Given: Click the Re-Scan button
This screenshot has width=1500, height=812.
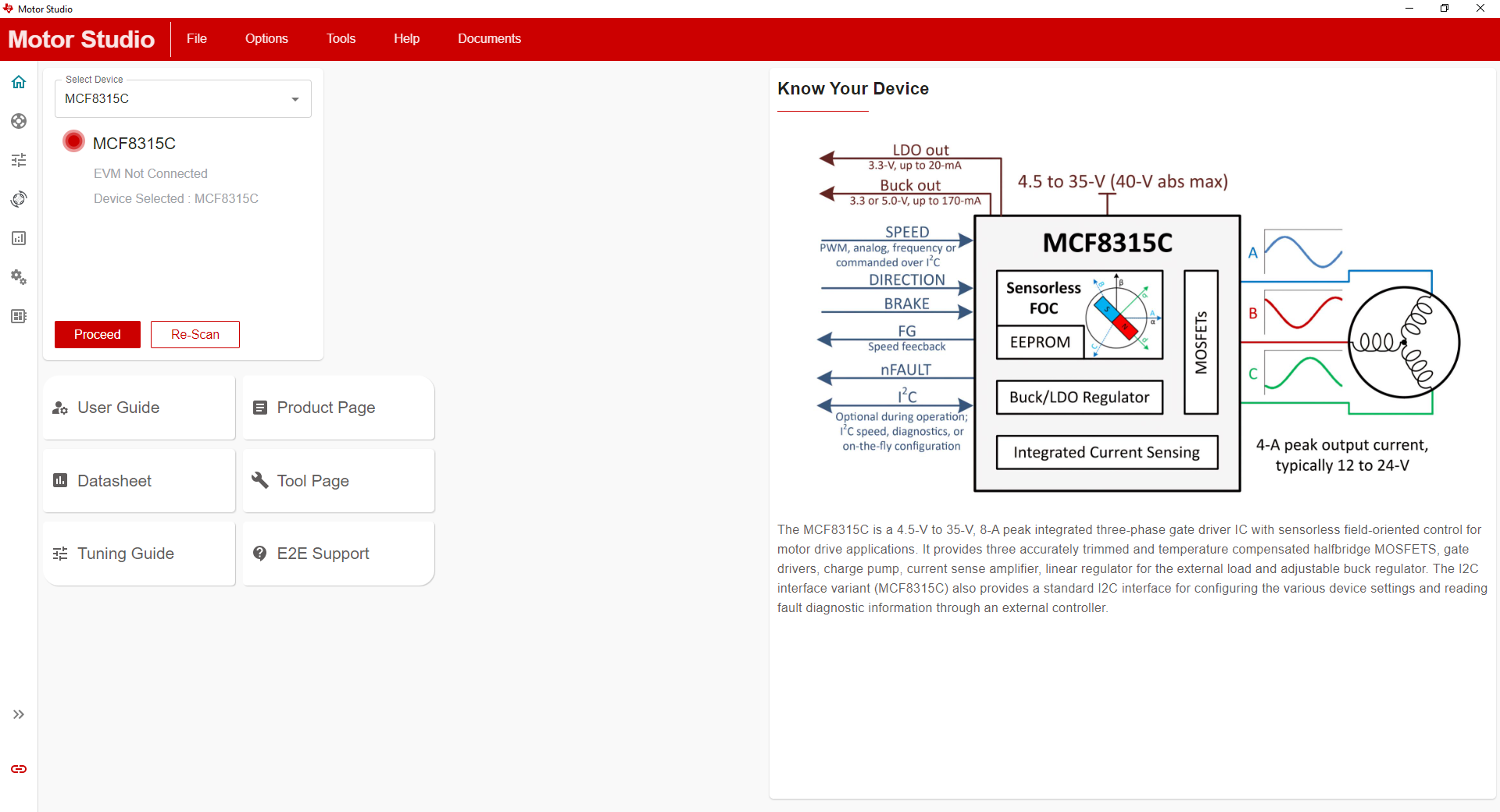Looking at the screenshot, I should pyautogui.click(x=195, y=334).
